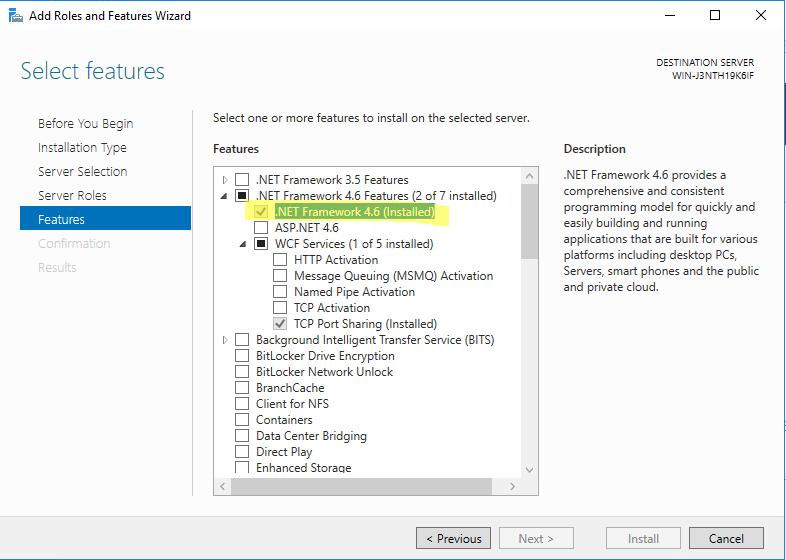Viewport: 786px width, 560px height.
Task: Click the features list scroll down arrow
Action: (529, 470)
